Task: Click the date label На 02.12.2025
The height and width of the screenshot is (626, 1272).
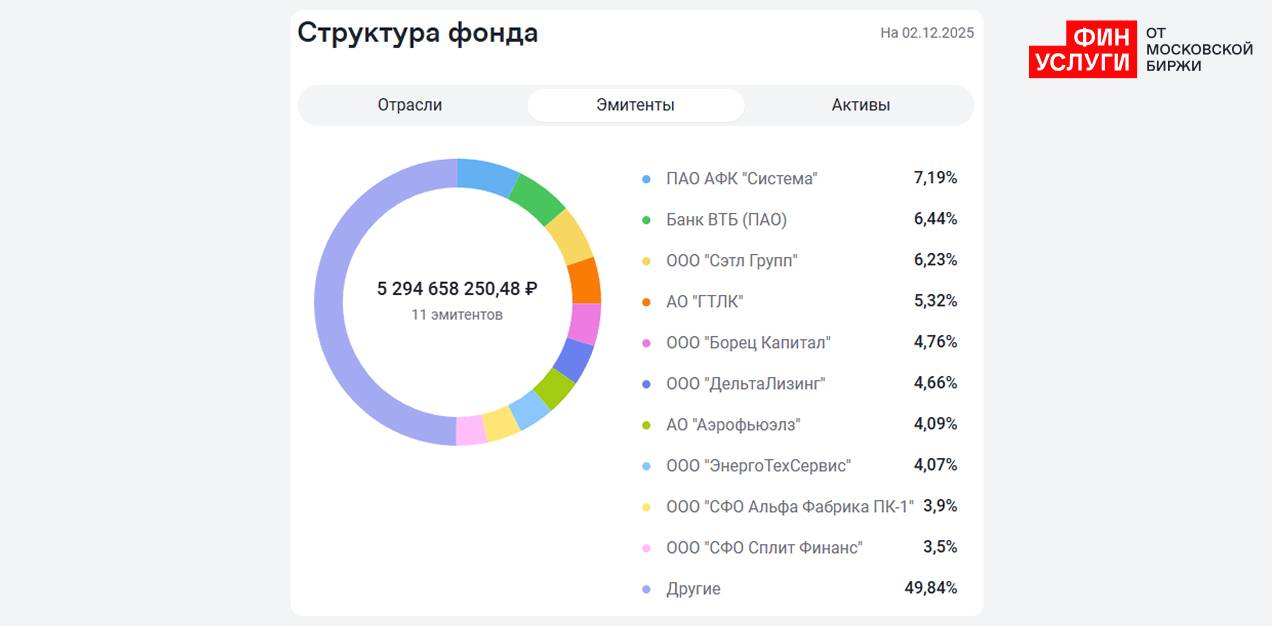Action: pos(926,33)
